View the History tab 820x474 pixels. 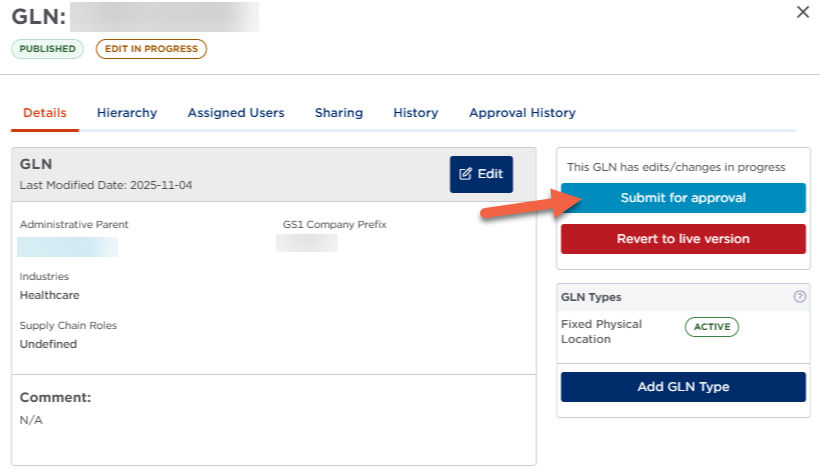[x=416, y=113]
